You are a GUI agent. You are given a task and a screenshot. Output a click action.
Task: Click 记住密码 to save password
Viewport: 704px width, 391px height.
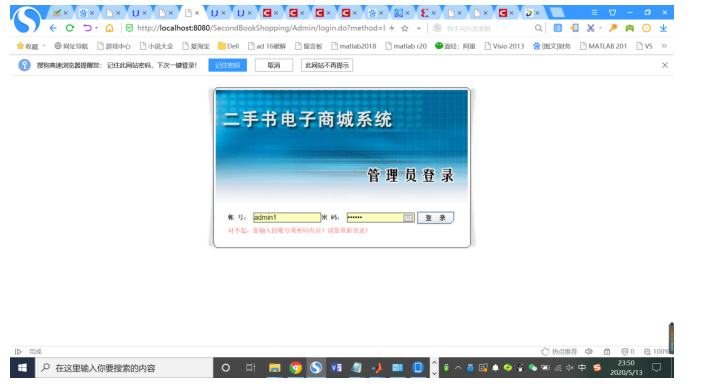coord(228,66)
